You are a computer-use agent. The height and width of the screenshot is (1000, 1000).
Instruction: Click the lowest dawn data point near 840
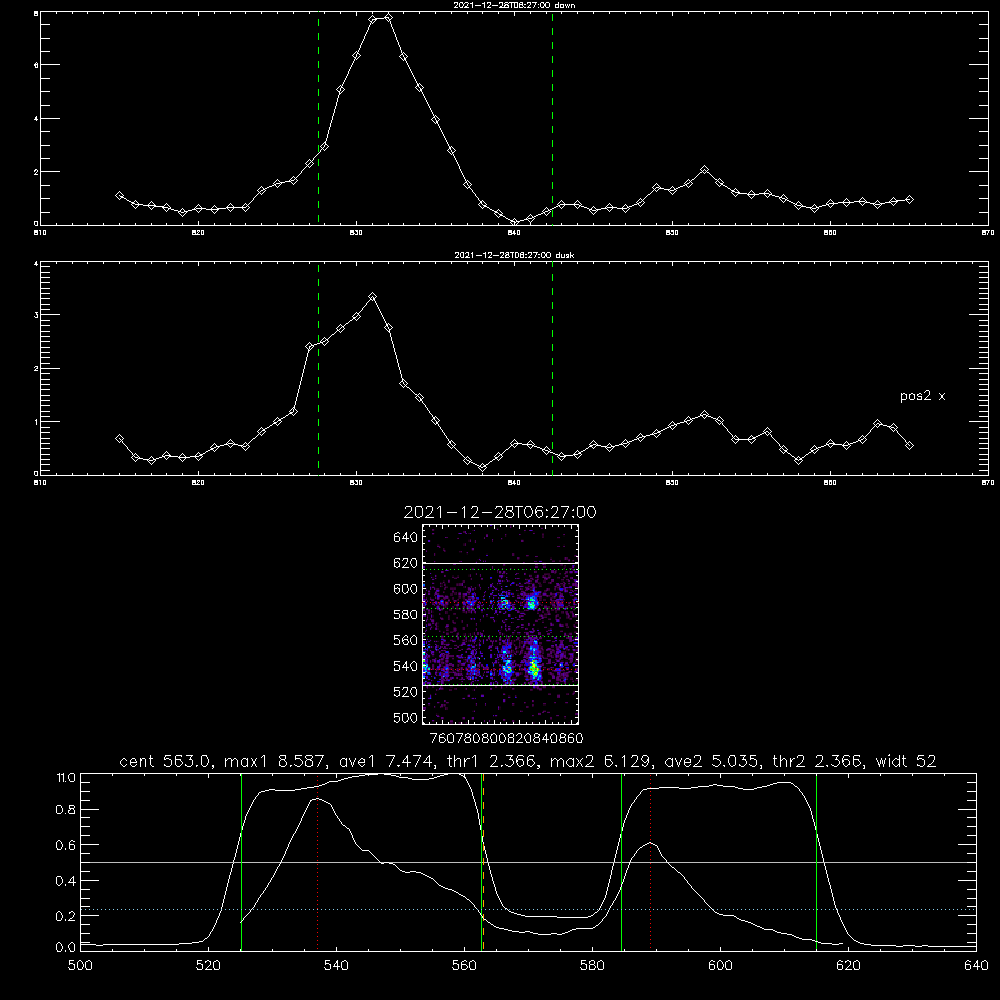pos(515,223)
